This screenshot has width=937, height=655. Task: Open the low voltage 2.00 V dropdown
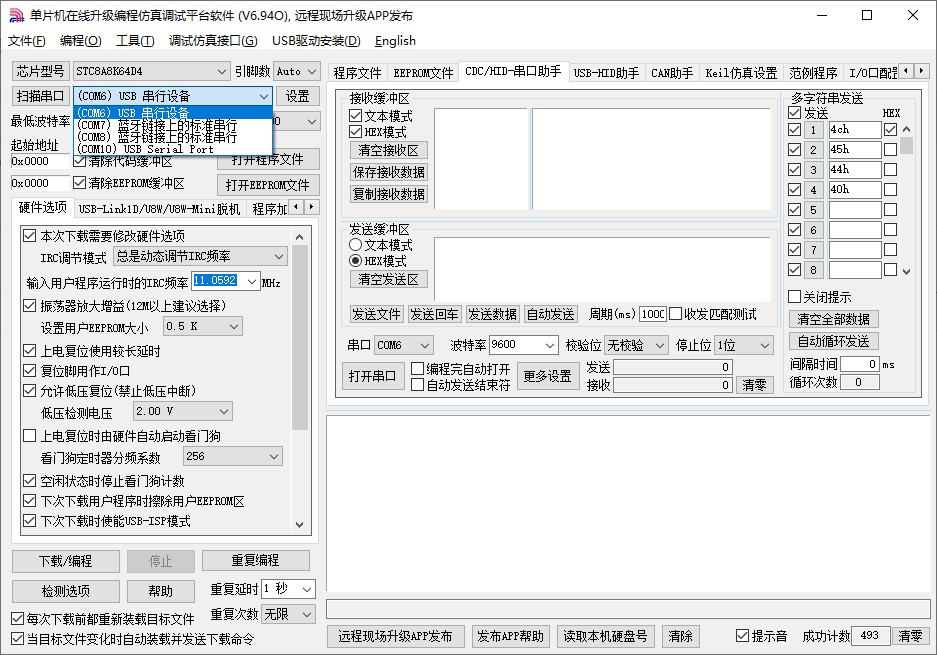pyautogui.click(x=224, y=411)
